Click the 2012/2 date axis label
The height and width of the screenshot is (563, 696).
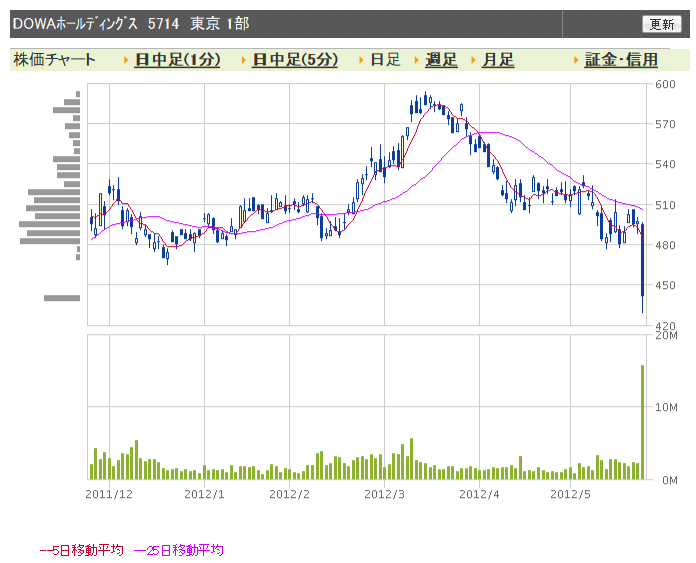pyautogui.click(x=289, y=494)
